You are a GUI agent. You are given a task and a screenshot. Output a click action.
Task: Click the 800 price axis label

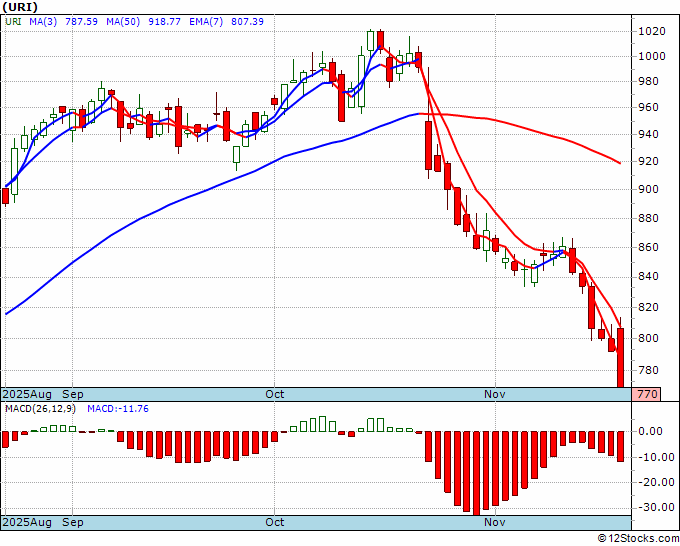[x=648, y=338]
